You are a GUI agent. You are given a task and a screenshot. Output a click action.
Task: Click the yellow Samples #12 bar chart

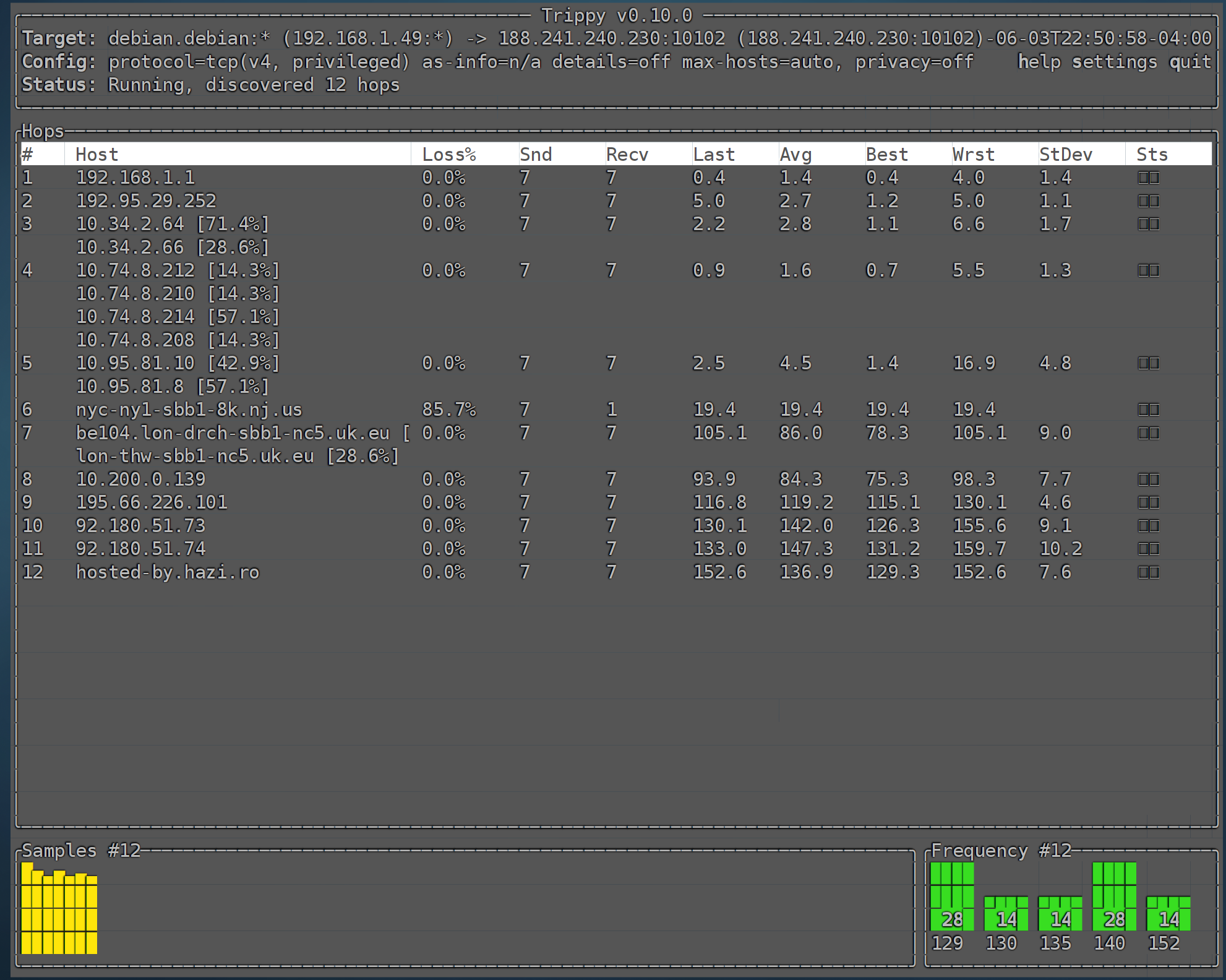click(59, 909)
